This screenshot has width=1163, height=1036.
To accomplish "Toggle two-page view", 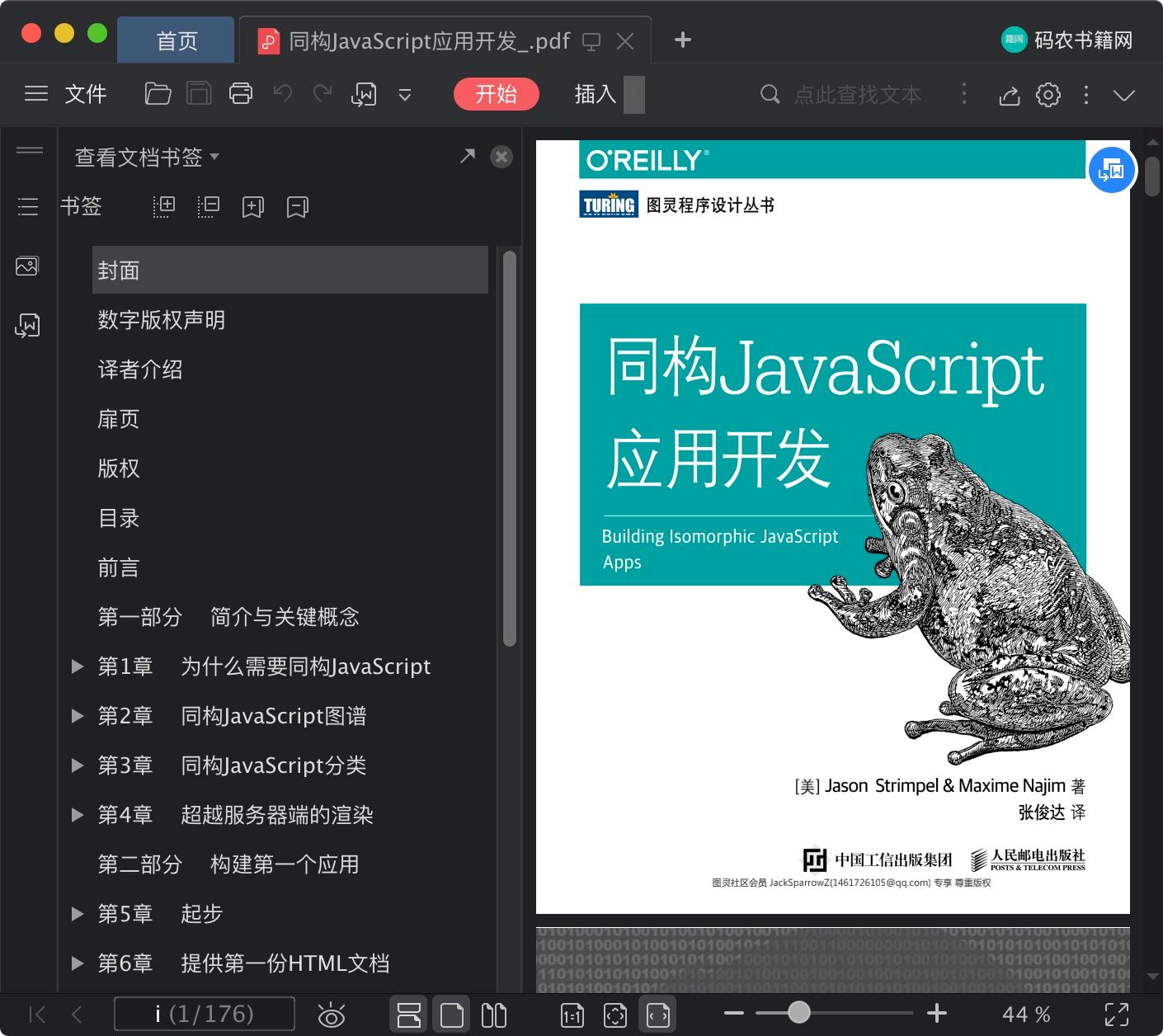I will 493,1015.
